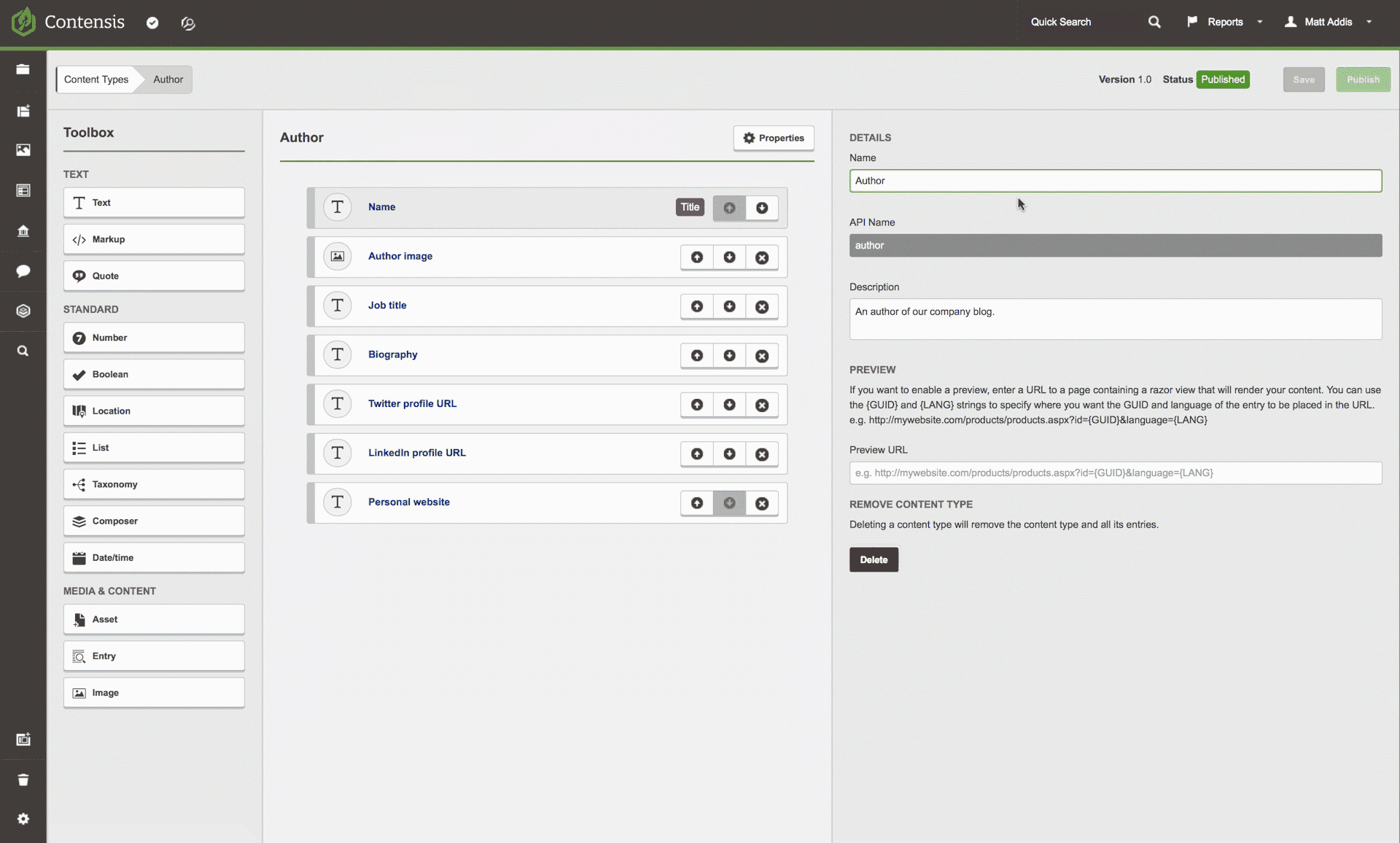Image resolution: width=1400 pixels, height=843 pixels.
Task: Select the Author breadcrumb
Action: tap(168, 79)
